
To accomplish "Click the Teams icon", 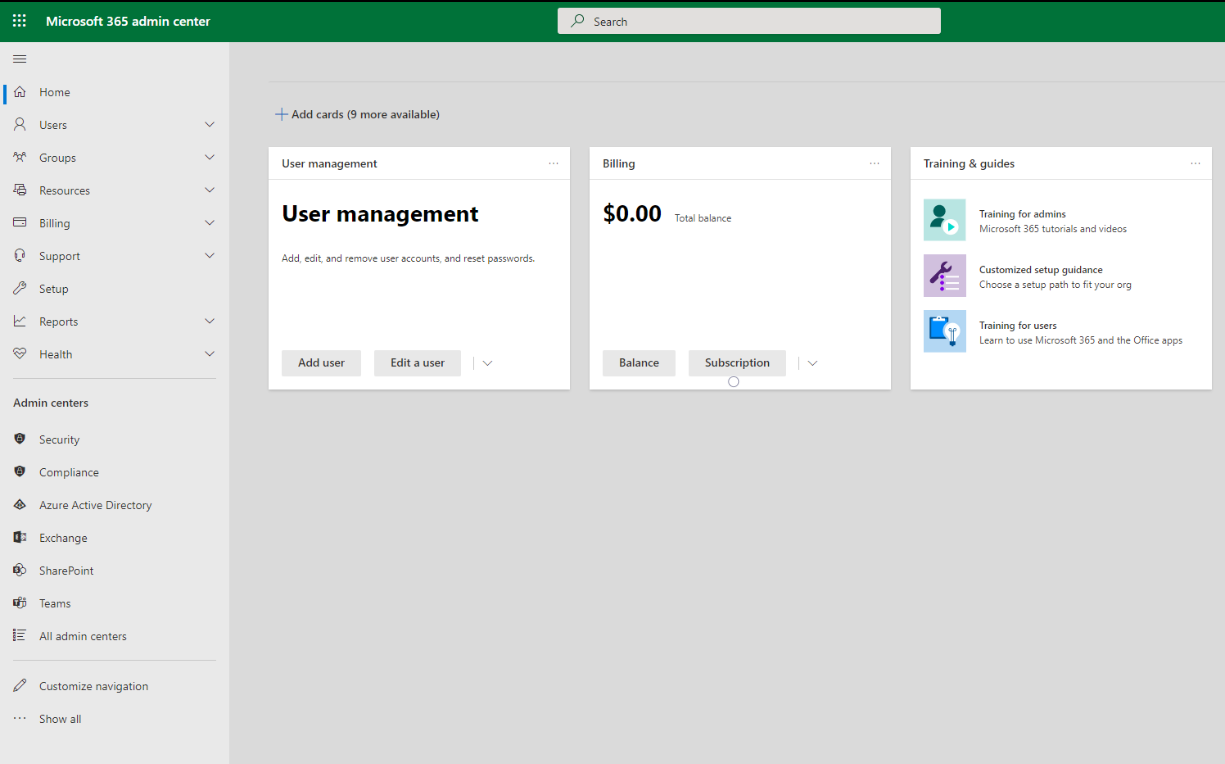I will [x=19, y=603].
